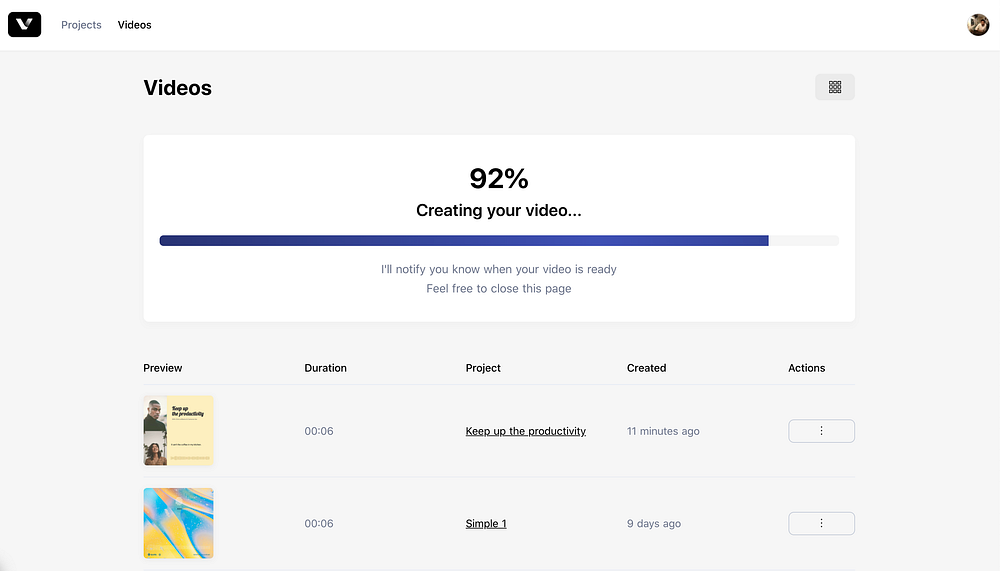
Task: Click the Preview column header
Action: point(163,368)
